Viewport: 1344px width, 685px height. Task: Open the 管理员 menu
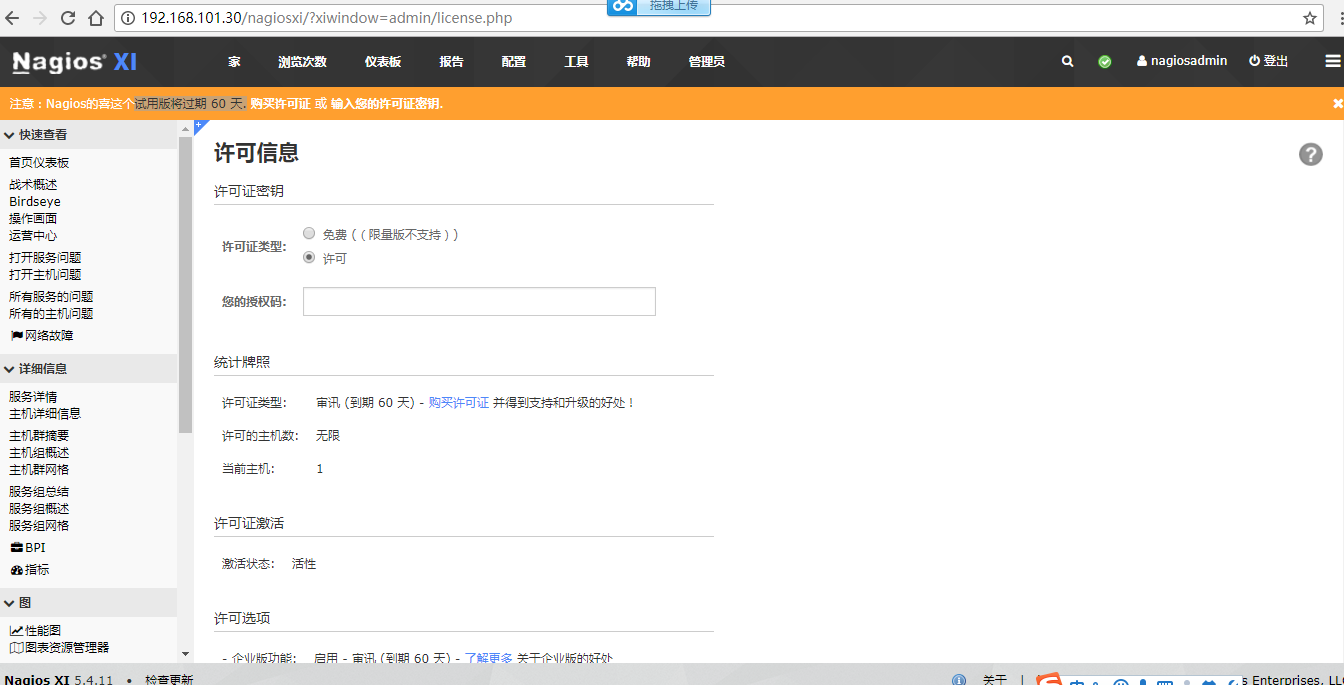pos(706,62)
